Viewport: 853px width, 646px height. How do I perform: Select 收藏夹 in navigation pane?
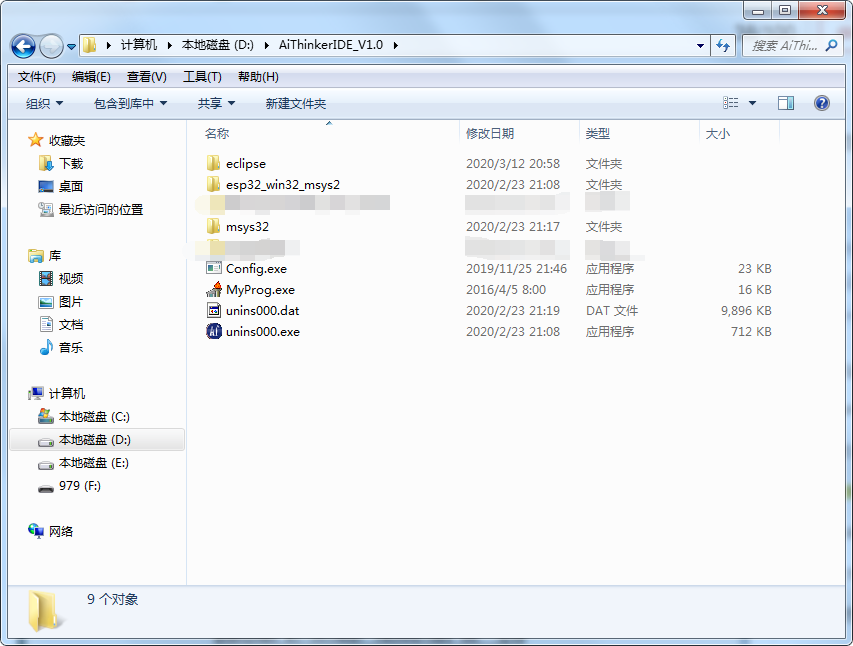(x=66, y=140)
